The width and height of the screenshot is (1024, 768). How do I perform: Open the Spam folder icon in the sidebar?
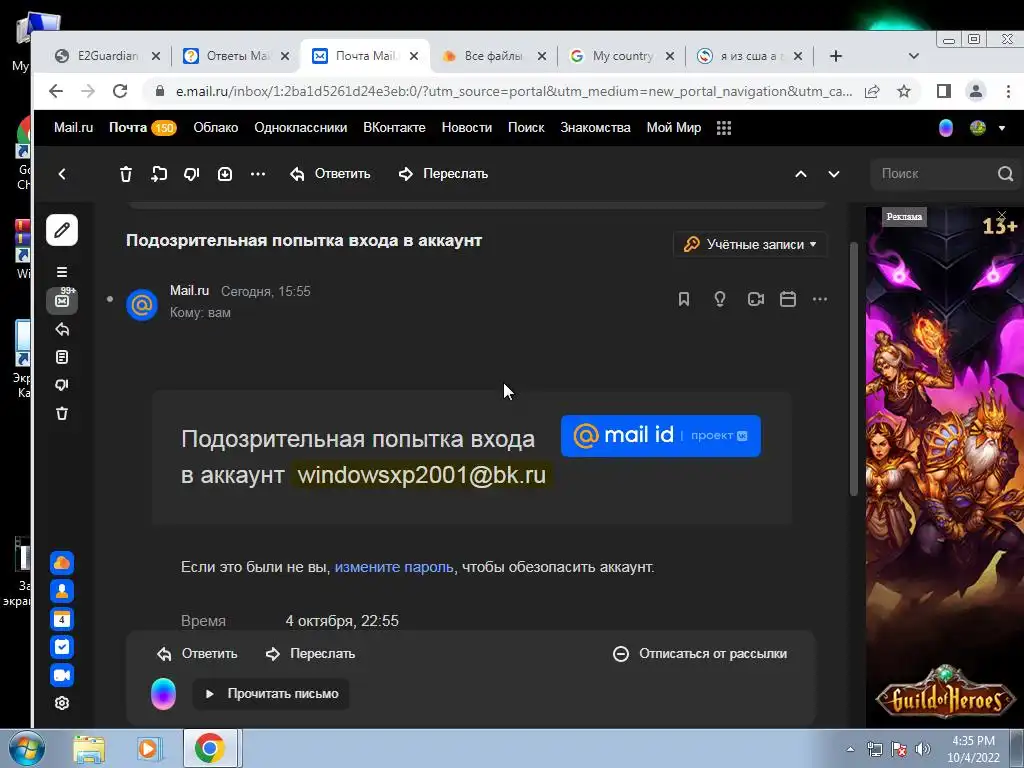(x=62, y=385)
